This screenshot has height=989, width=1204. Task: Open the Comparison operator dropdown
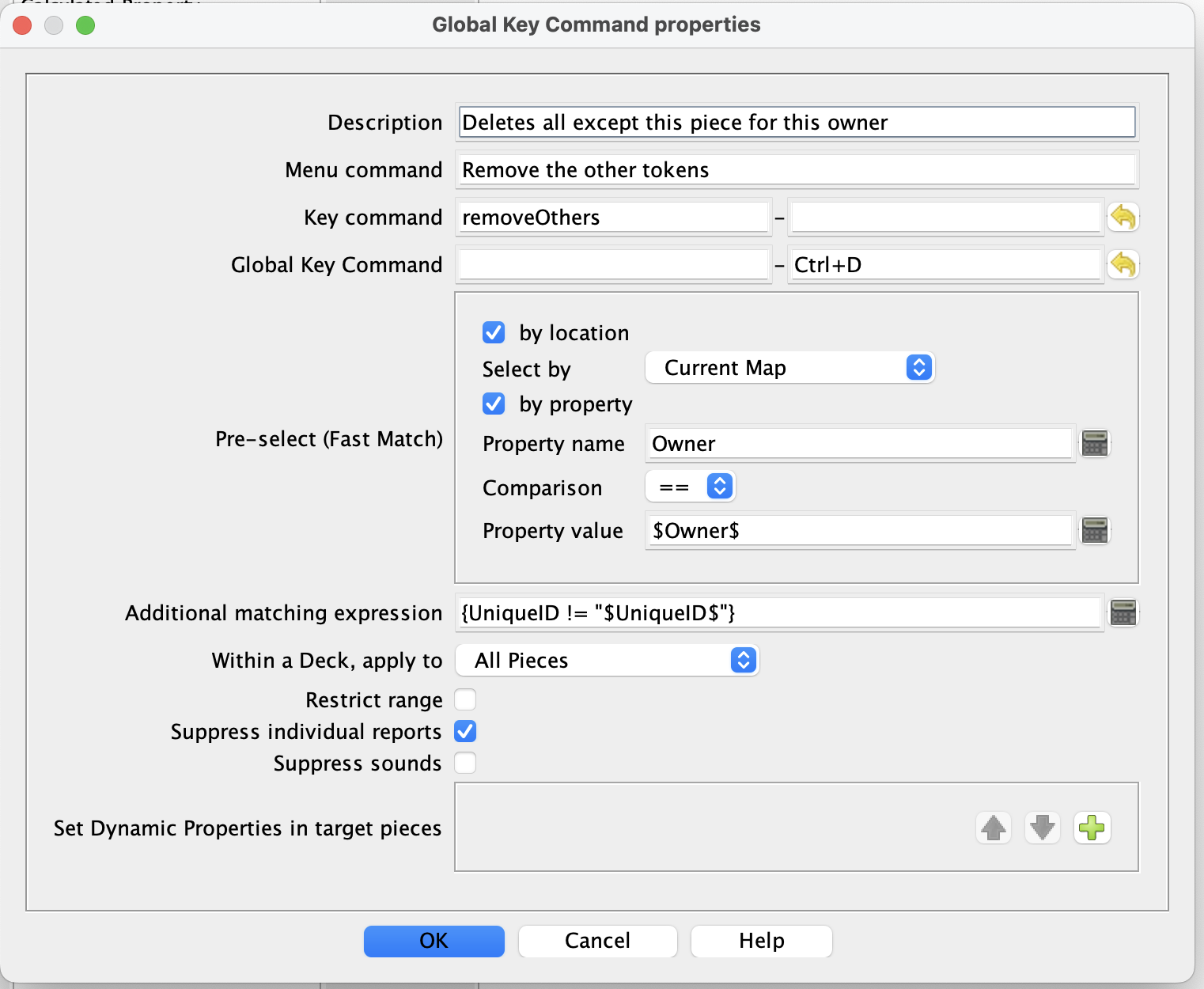[690, 487]
